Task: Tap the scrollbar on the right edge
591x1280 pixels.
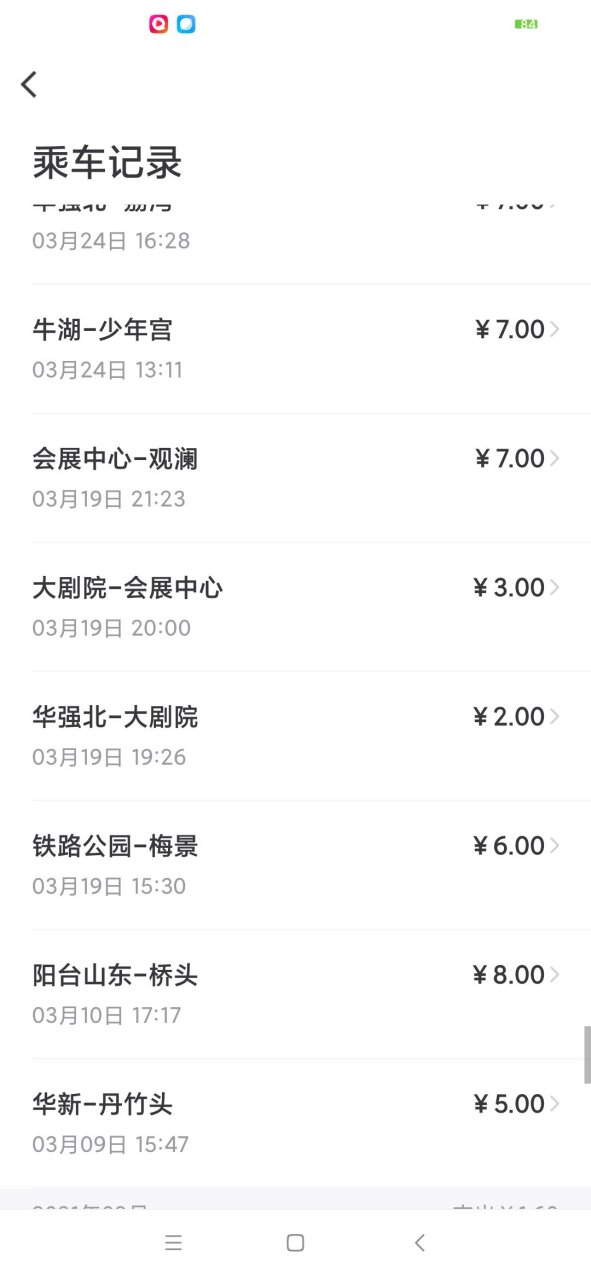Action: pyautogui.click(x=587, y=1050)
